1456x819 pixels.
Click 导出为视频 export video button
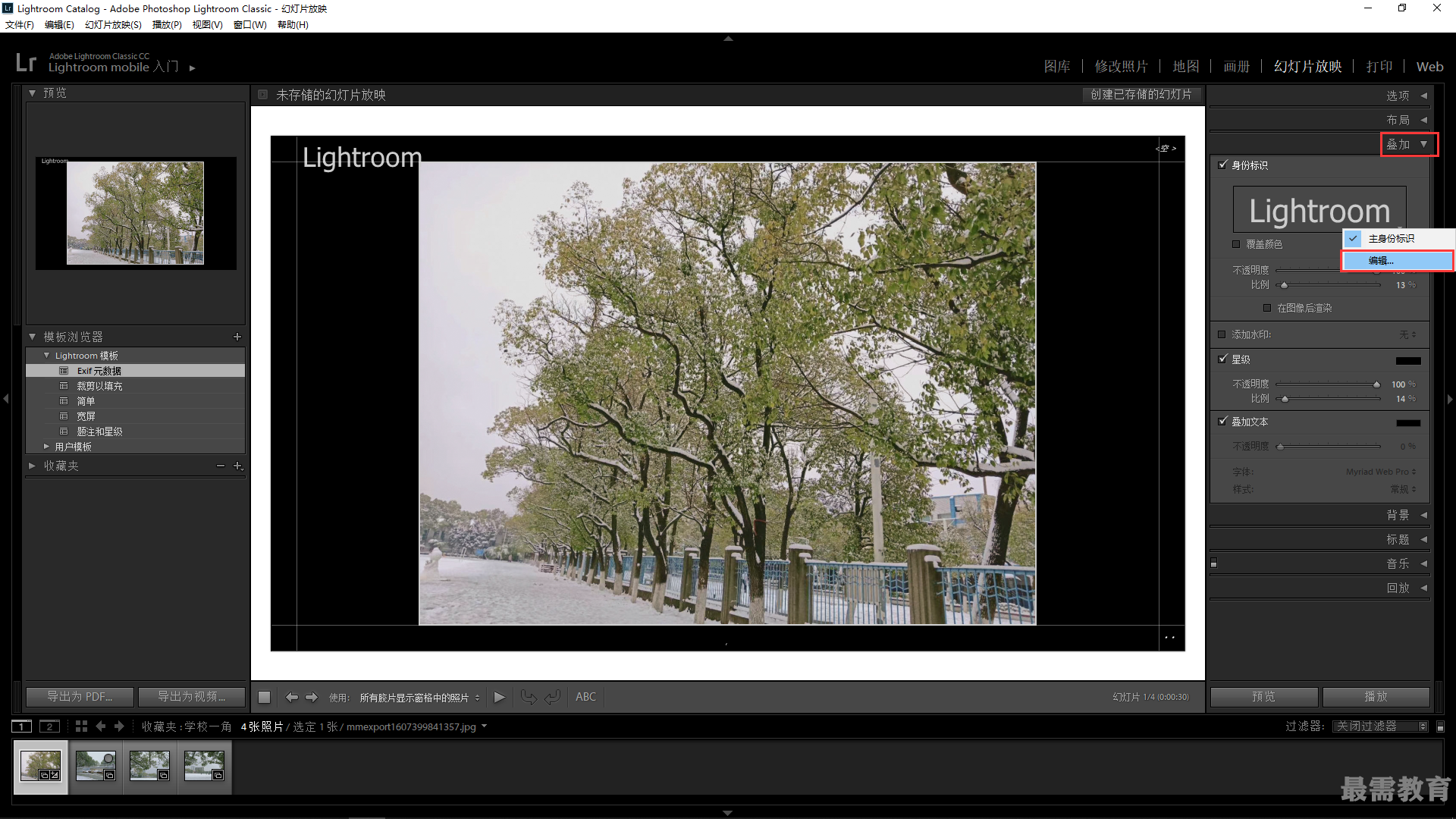(191, 696)
